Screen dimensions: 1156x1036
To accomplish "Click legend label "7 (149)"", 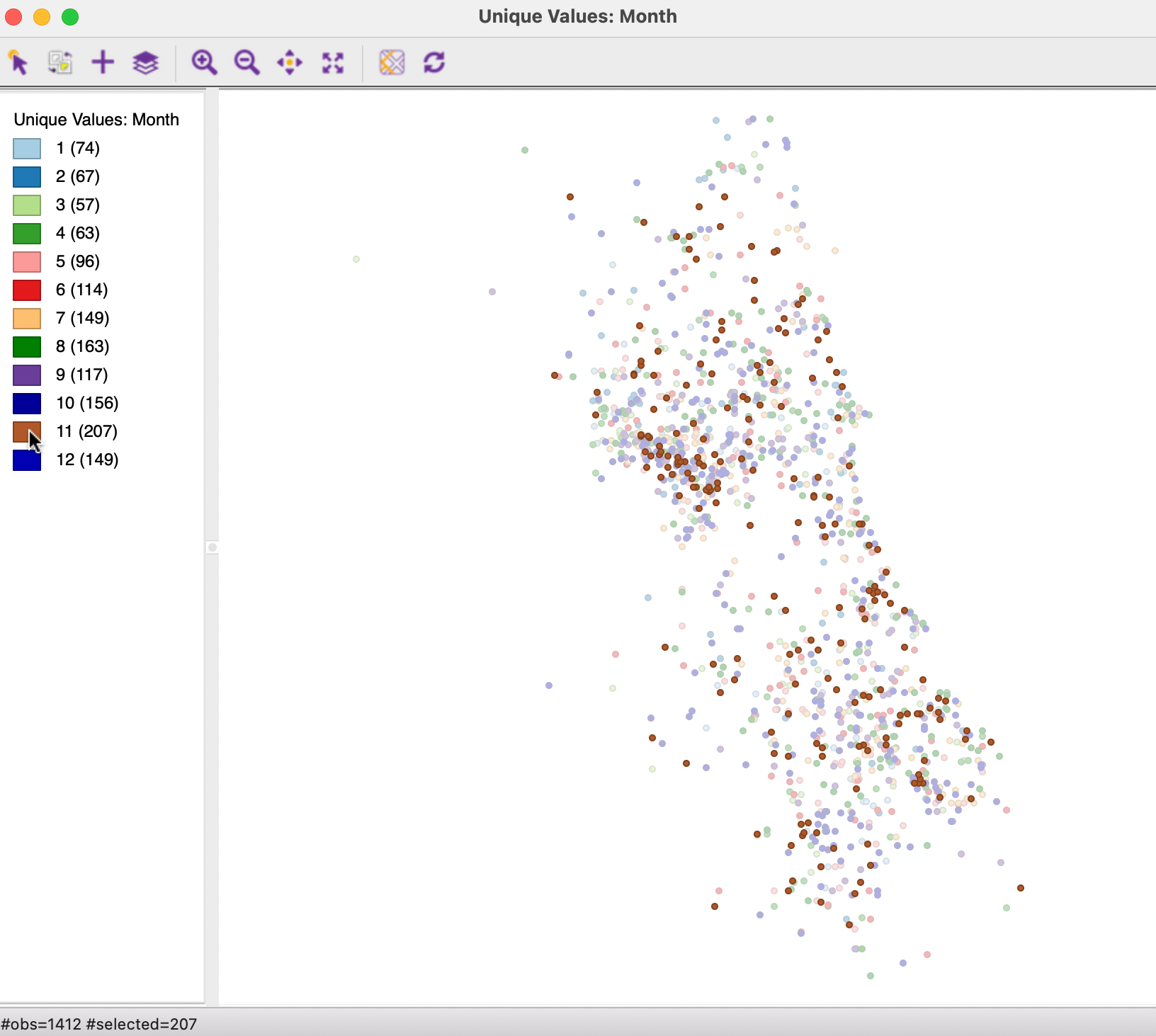I will [83, 318].
